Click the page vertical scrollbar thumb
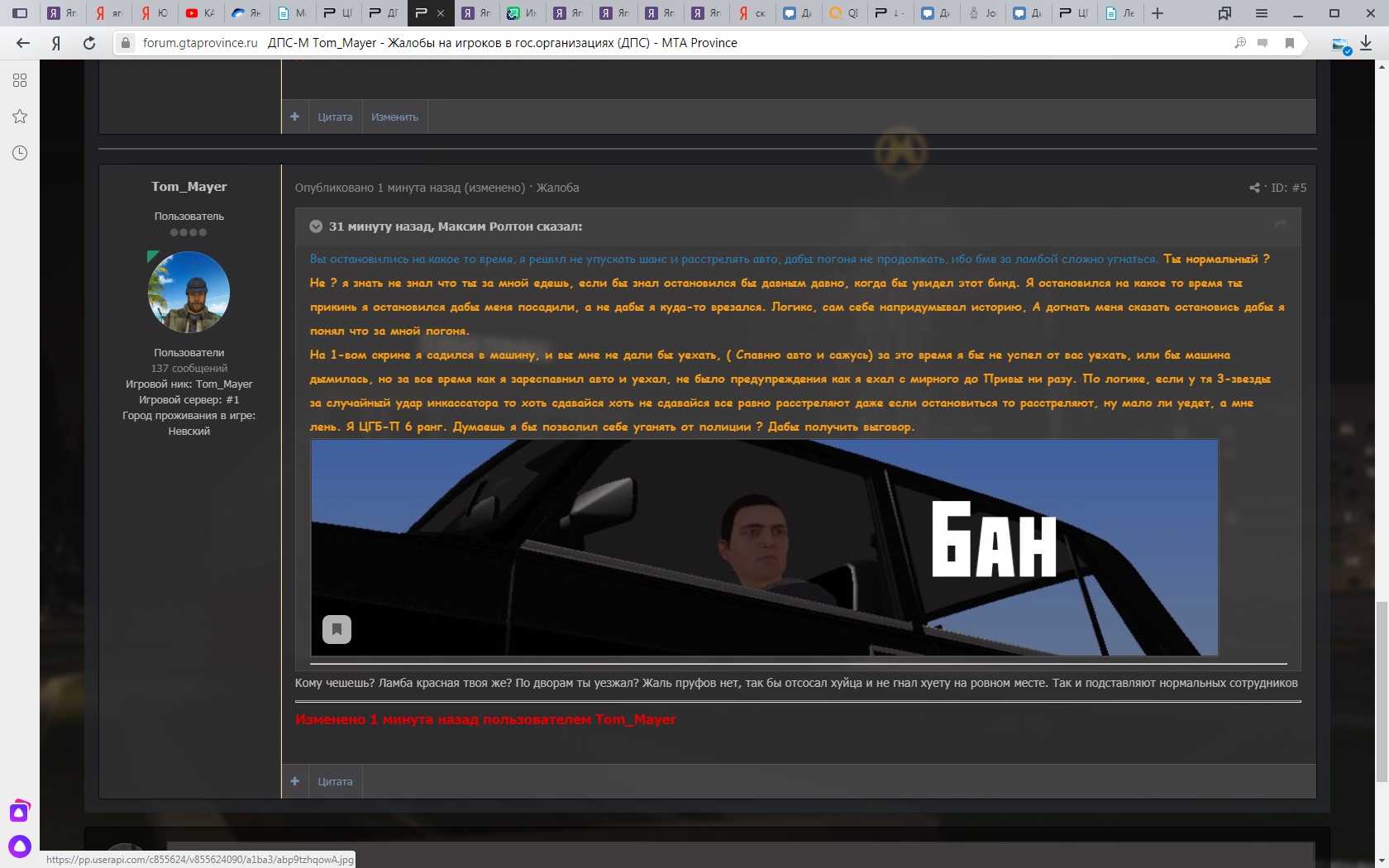 click(1380, 690)
